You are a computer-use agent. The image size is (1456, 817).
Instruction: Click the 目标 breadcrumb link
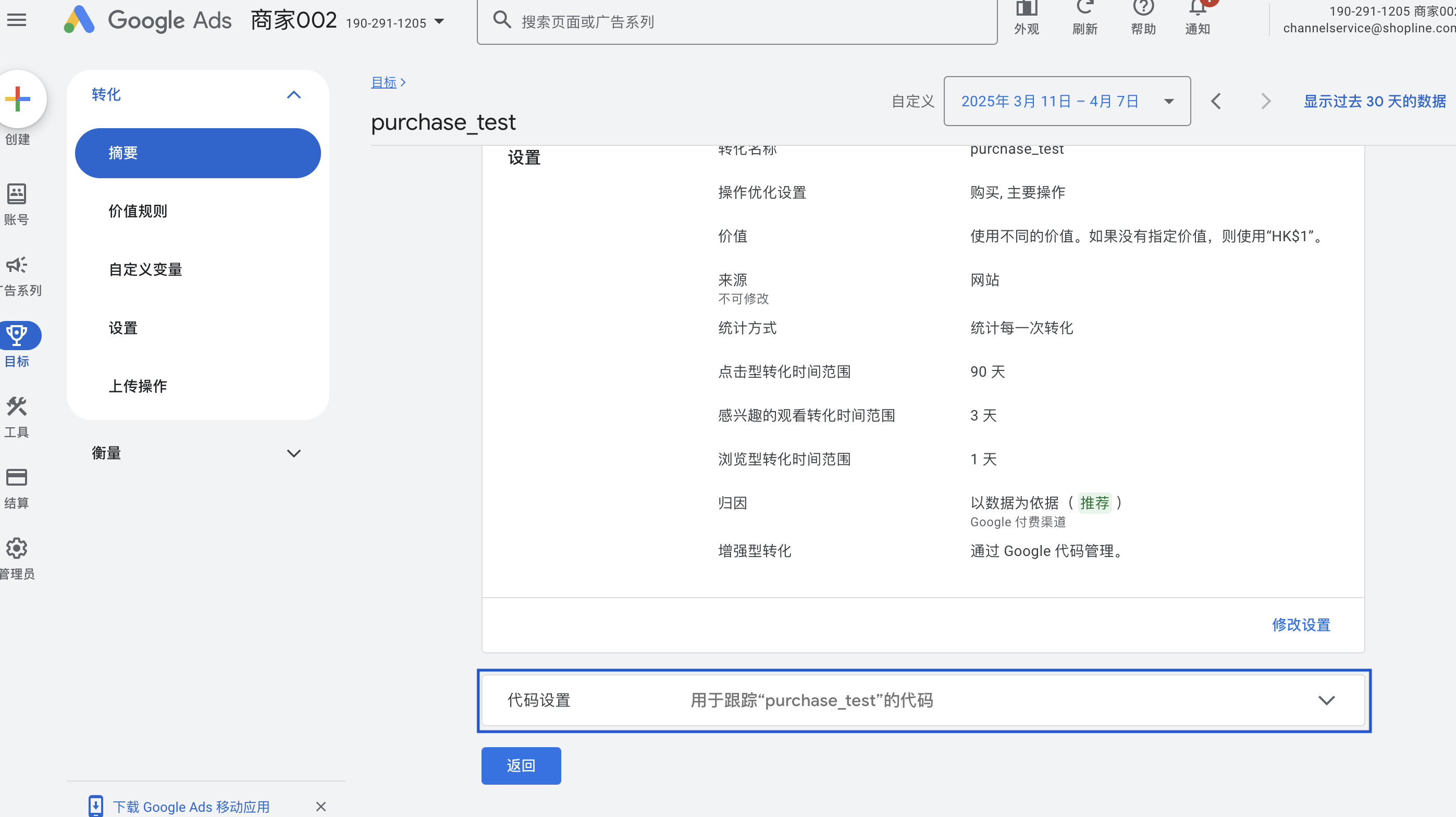pos(384,82)
